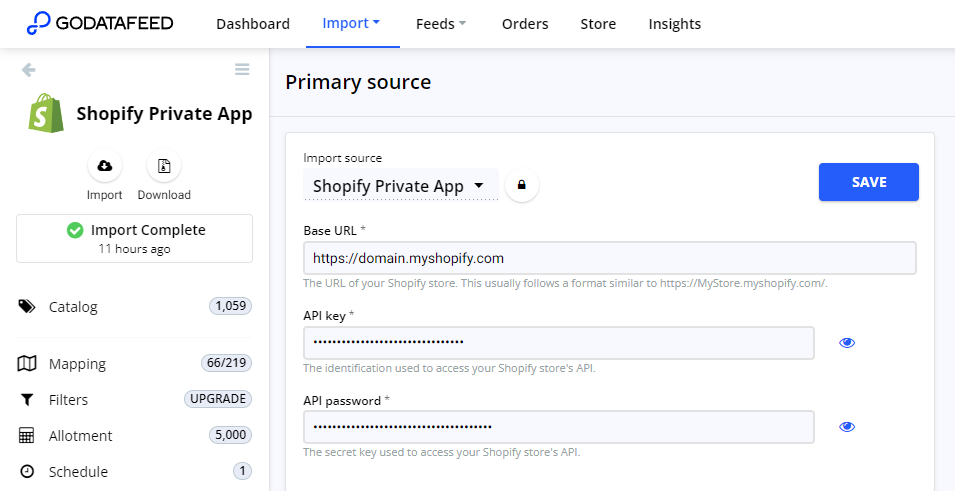The height and width of the screenshot is (491, 955).
Task: Click the Base URL input field
Action: 610,258
